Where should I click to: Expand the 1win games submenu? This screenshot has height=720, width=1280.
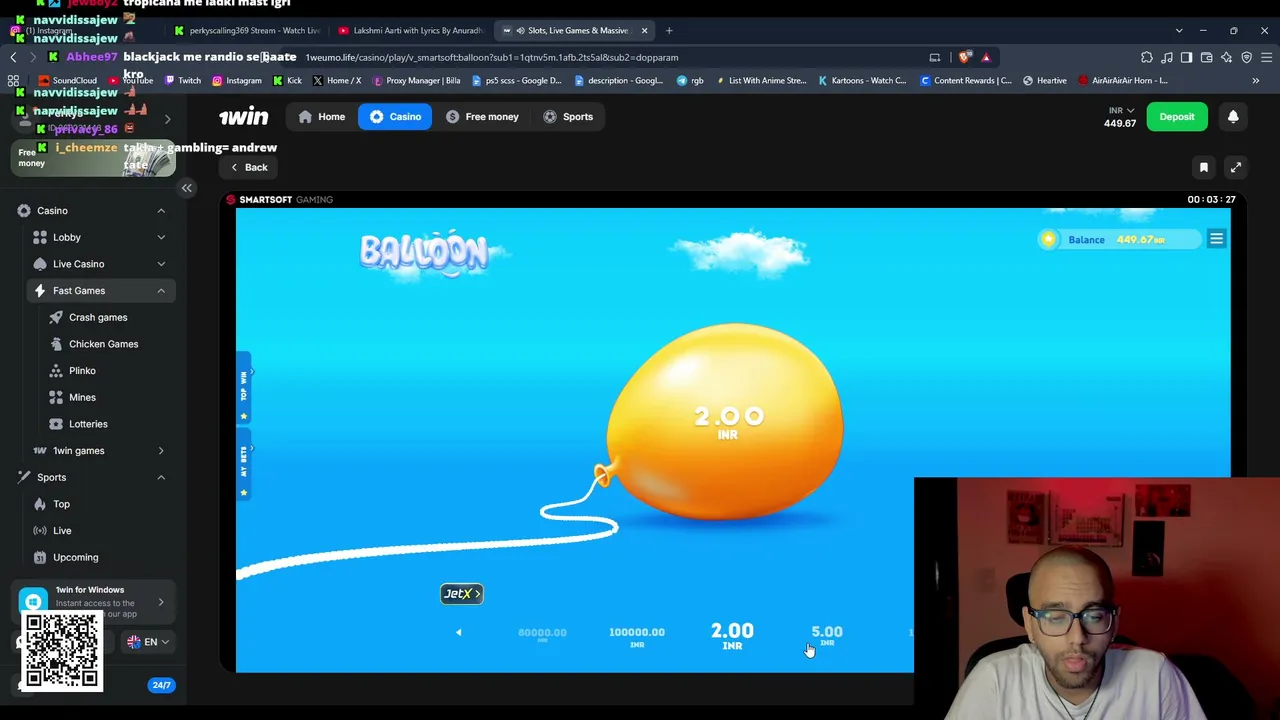(x=161, y=451)
